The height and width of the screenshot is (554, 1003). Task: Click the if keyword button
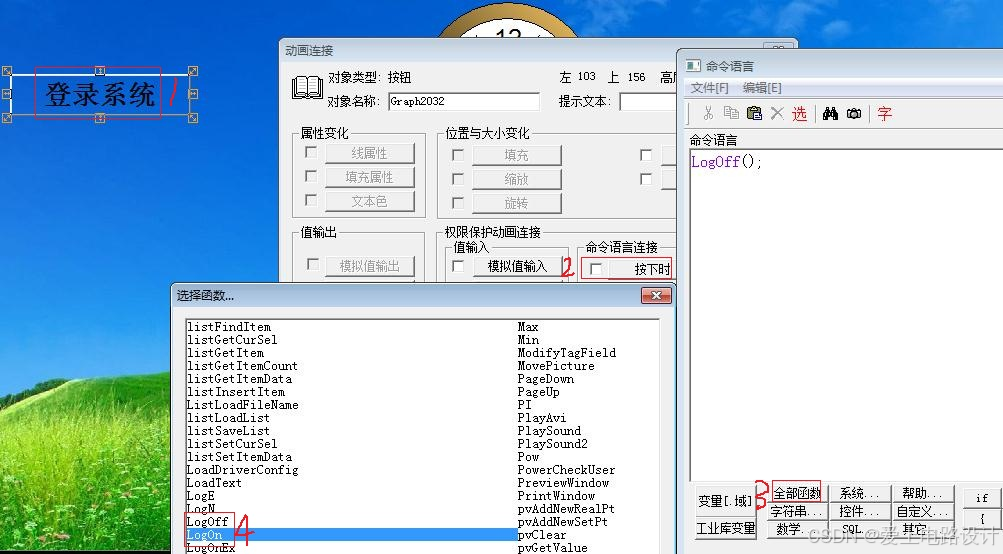[x=981, y=498]
